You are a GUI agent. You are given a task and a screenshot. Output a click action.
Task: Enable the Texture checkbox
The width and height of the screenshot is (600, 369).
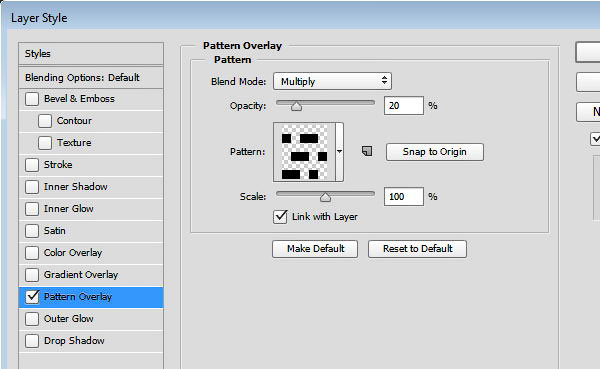point(45,143)
